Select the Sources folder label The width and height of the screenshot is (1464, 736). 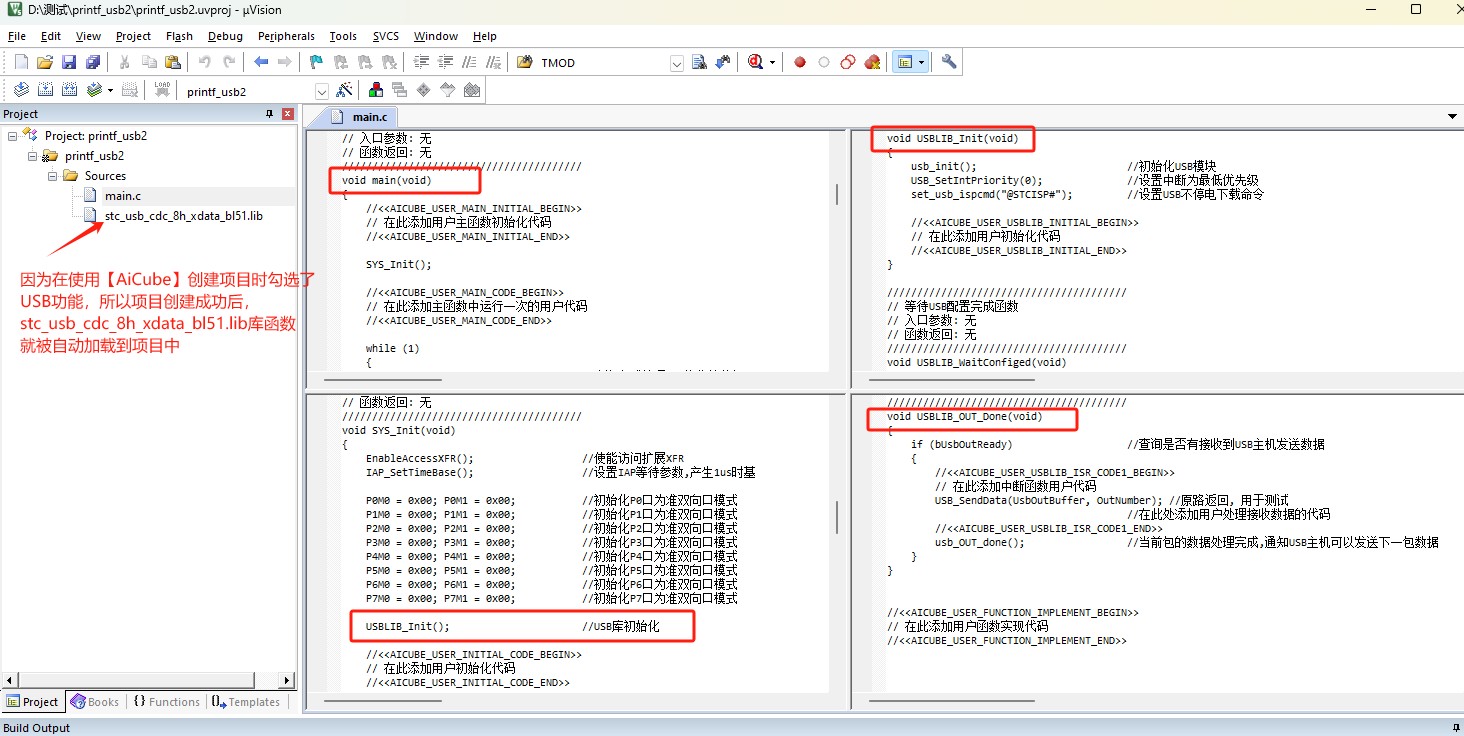(x=105, y=175)
